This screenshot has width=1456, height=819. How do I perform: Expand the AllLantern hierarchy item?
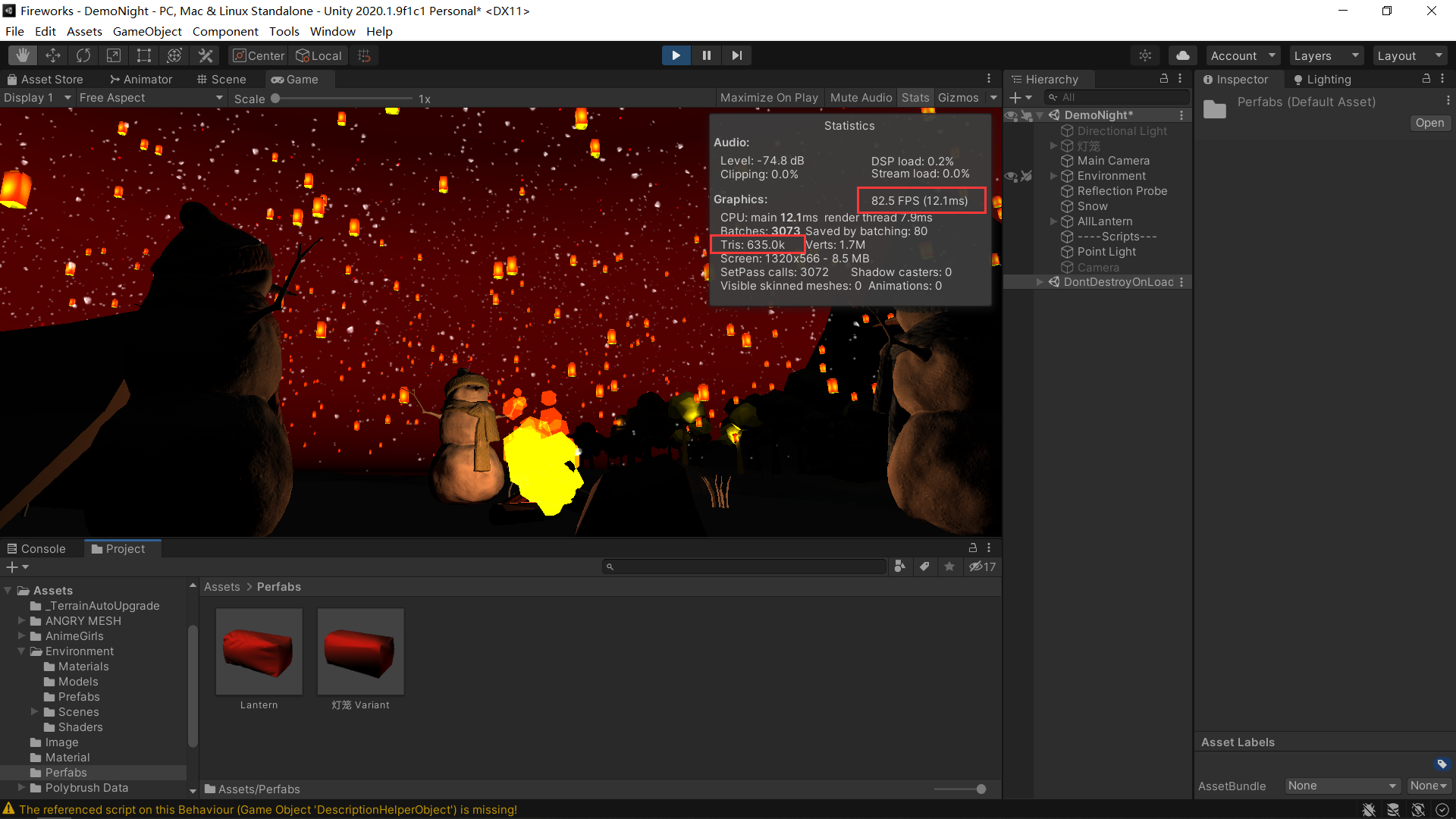coord(1053,221)
